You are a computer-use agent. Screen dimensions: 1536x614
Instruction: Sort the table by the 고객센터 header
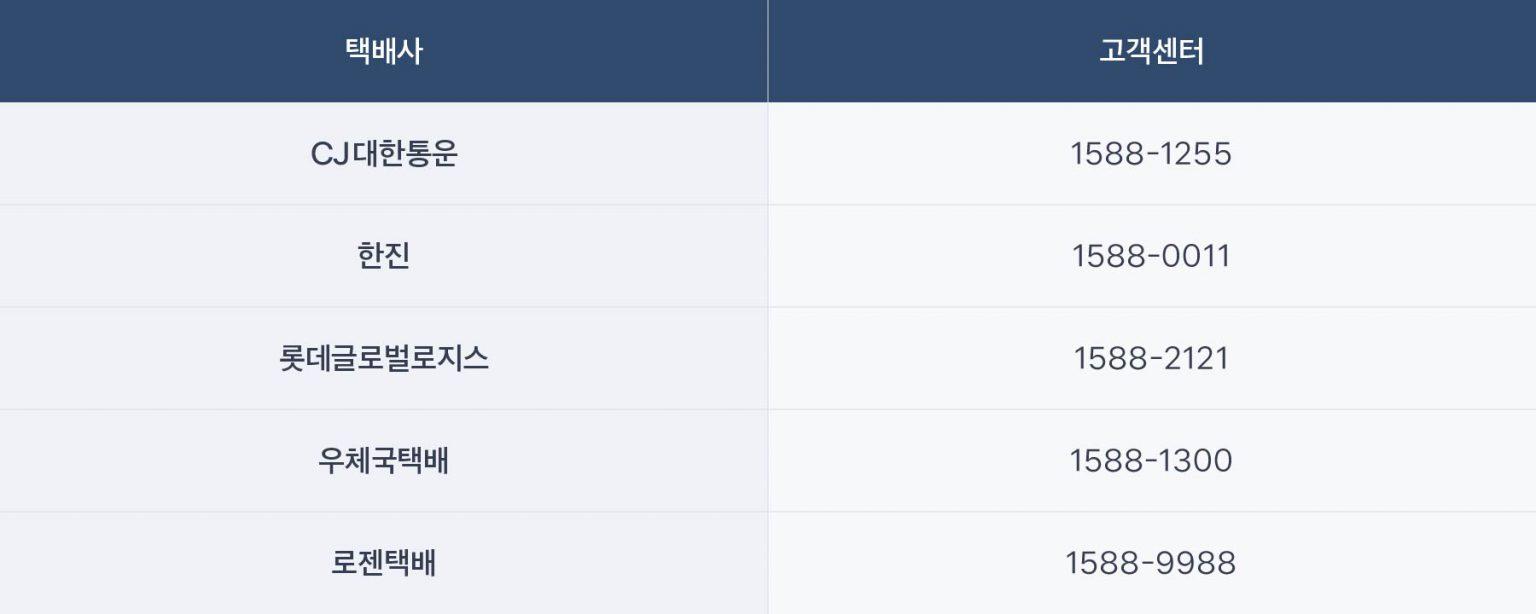1151,51
